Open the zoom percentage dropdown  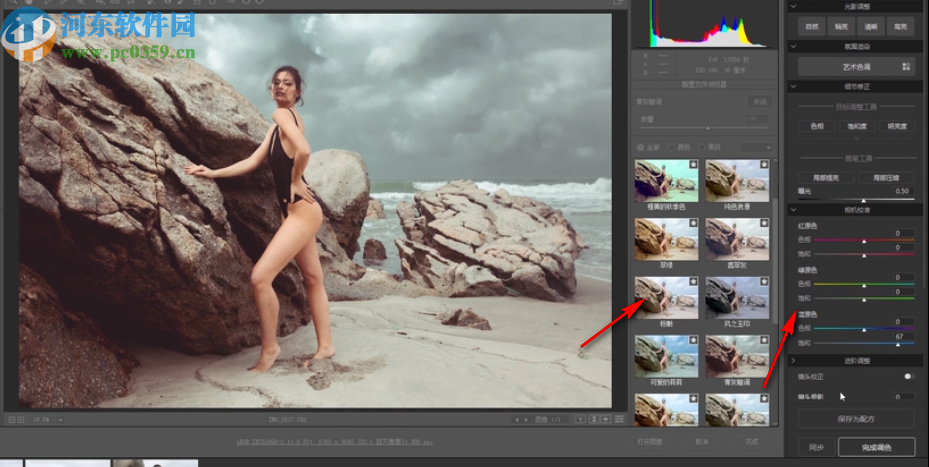pyautogui.click(x=59, y=420)
